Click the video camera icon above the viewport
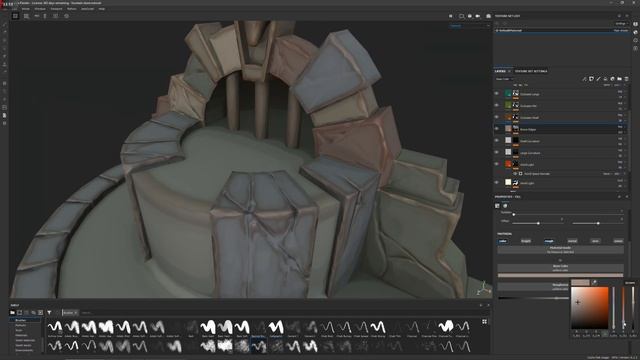640x360 pixels. click(x=478, y=16)
